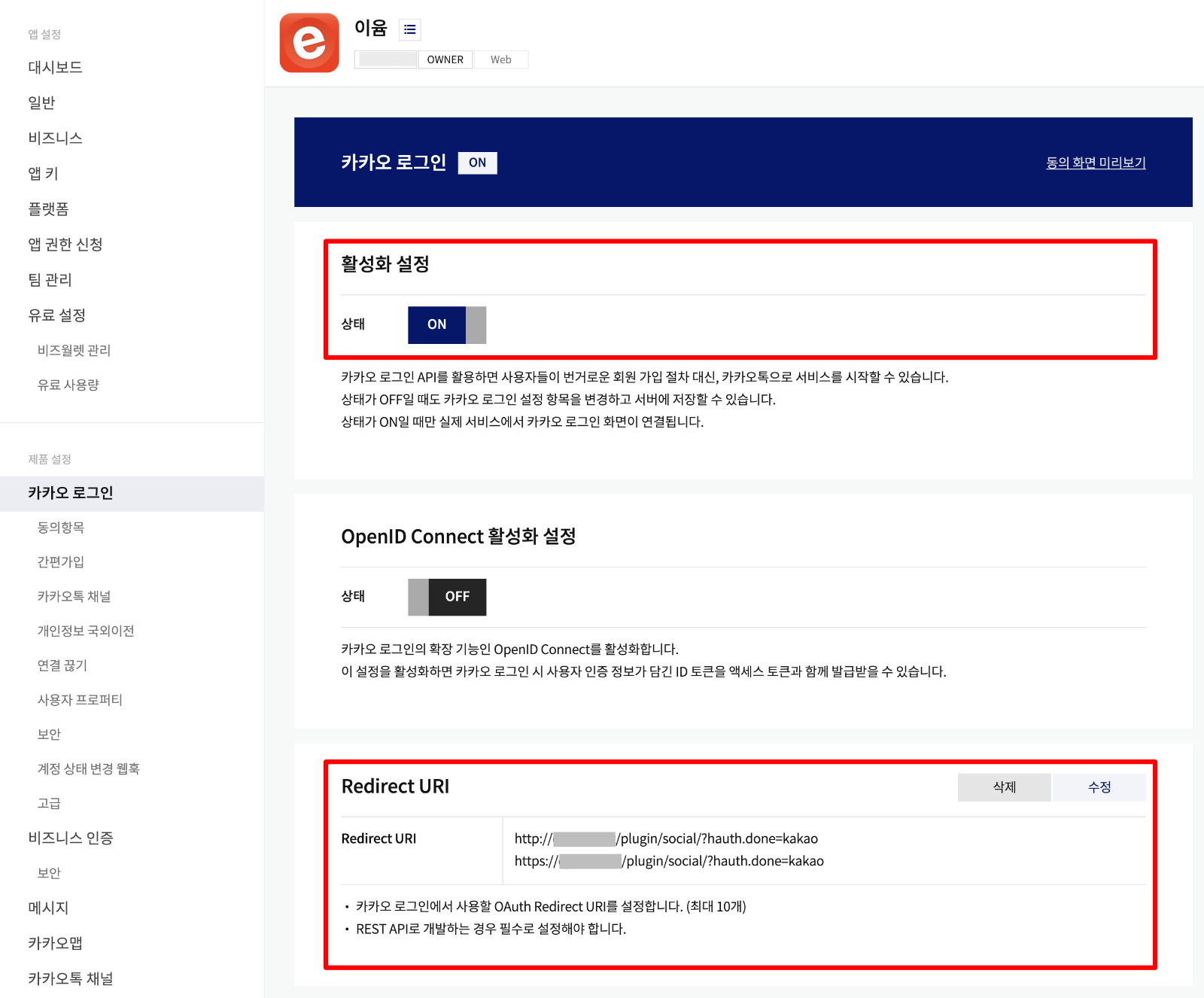
Task: Open 동의항목 submenu
Action: coord(61,528)
